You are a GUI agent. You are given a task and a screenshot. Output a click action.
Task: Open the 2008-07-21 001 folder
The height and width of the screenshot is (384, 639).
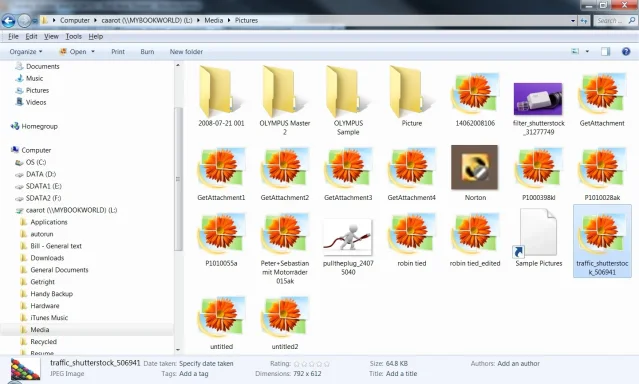(x=221, y=97)
